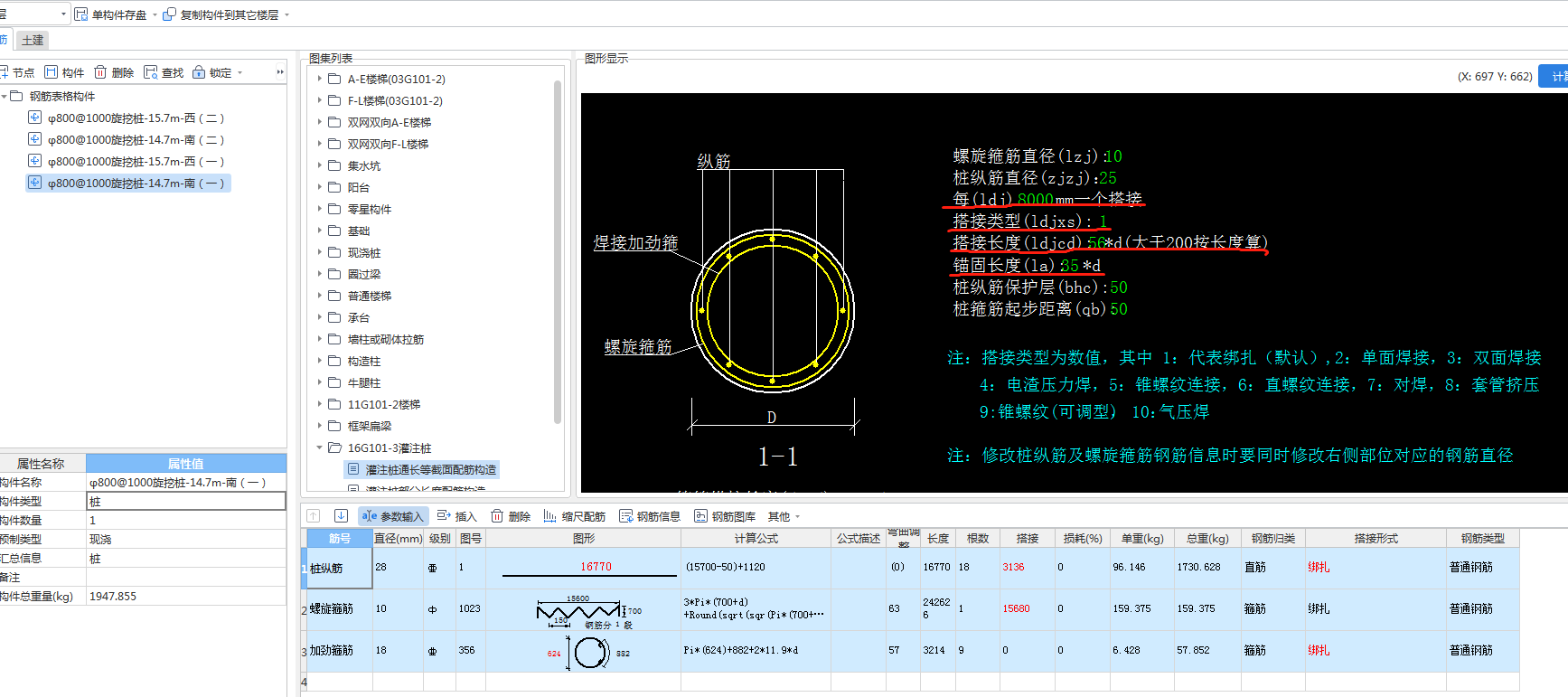Select the 框架扁梁 tree item
Image resolution: width=1568 pixels, height=697 pixels.
coord(370,426)
